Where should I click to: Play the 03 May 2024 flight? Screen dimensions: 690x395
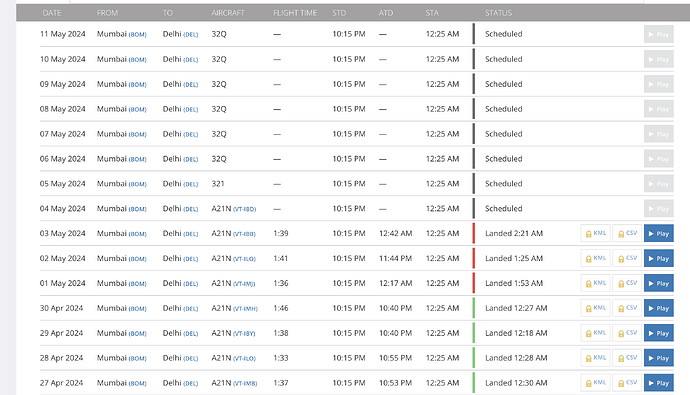pos(658,234)
